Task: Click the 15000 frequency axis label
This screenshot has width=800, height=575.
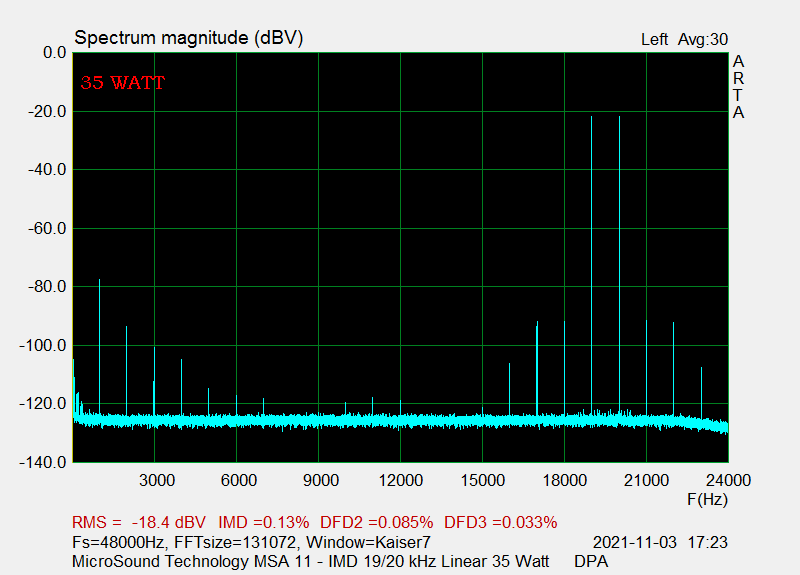Action: coord(483,481)
